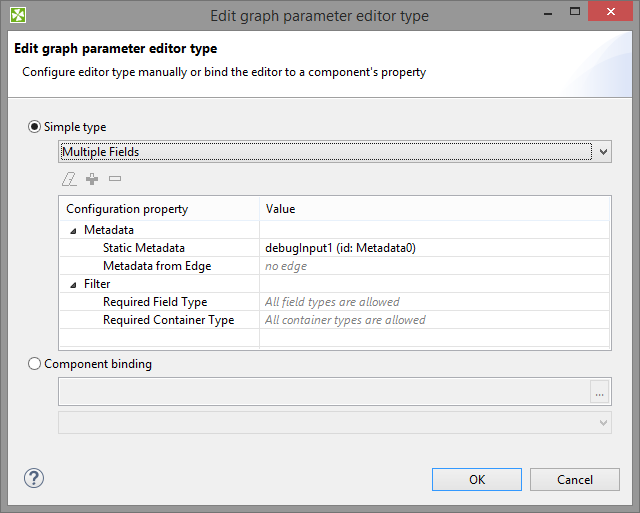
Task: Click the Required Container Type value
Action: [x=345, y=320]
